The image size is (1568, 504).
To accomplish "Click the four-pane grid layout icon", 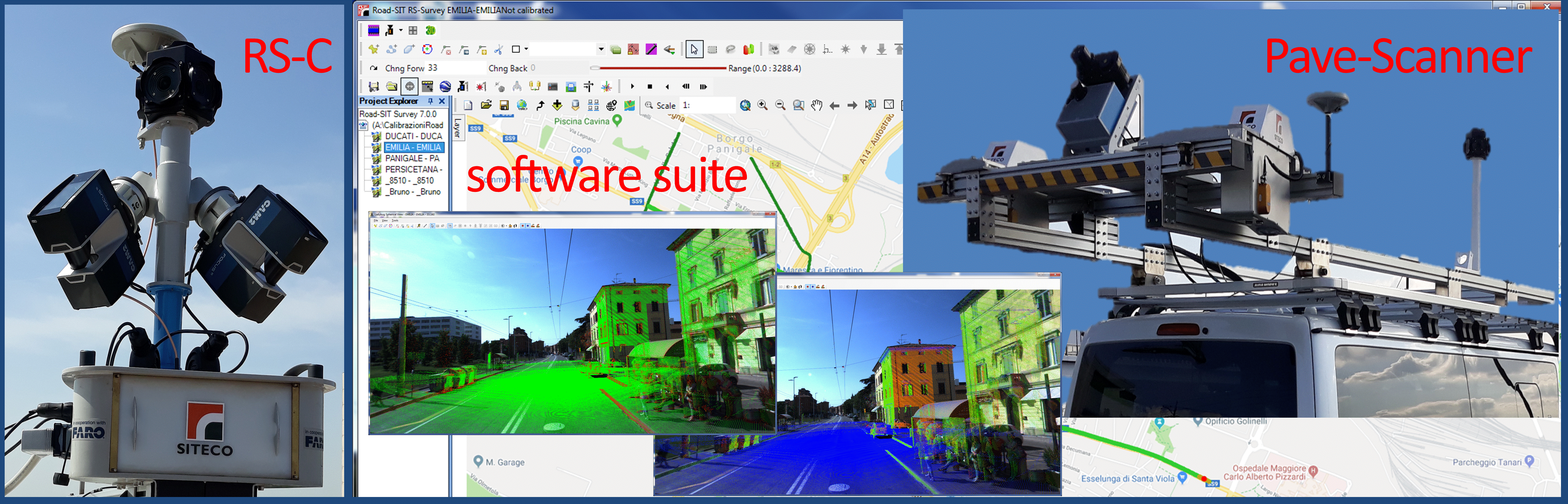I will tap(413, 30).
